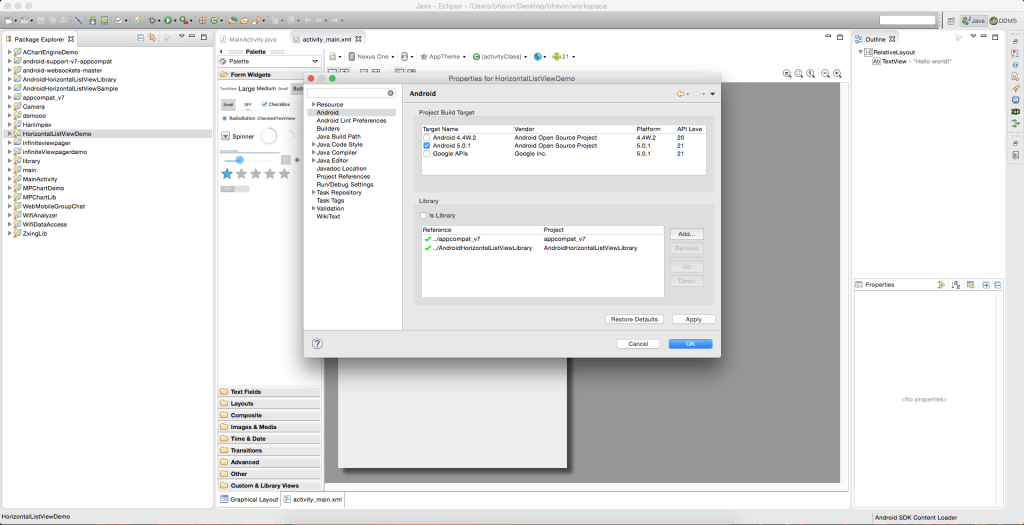
Task: Click zoom to 100% icon in layout editor
Action: coord(810,74)
